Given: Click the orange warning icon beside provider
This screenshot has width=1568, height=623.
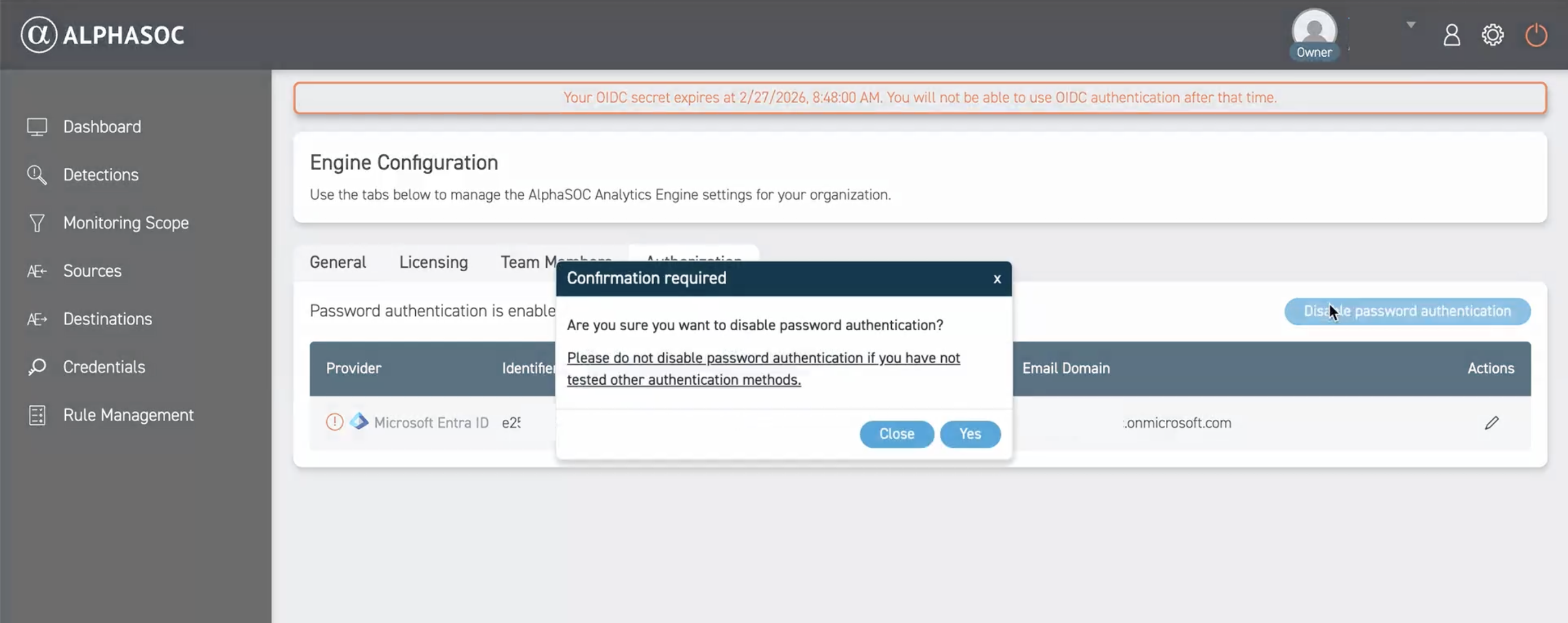Looking at the screenshot, I should [x=334, y=422].
